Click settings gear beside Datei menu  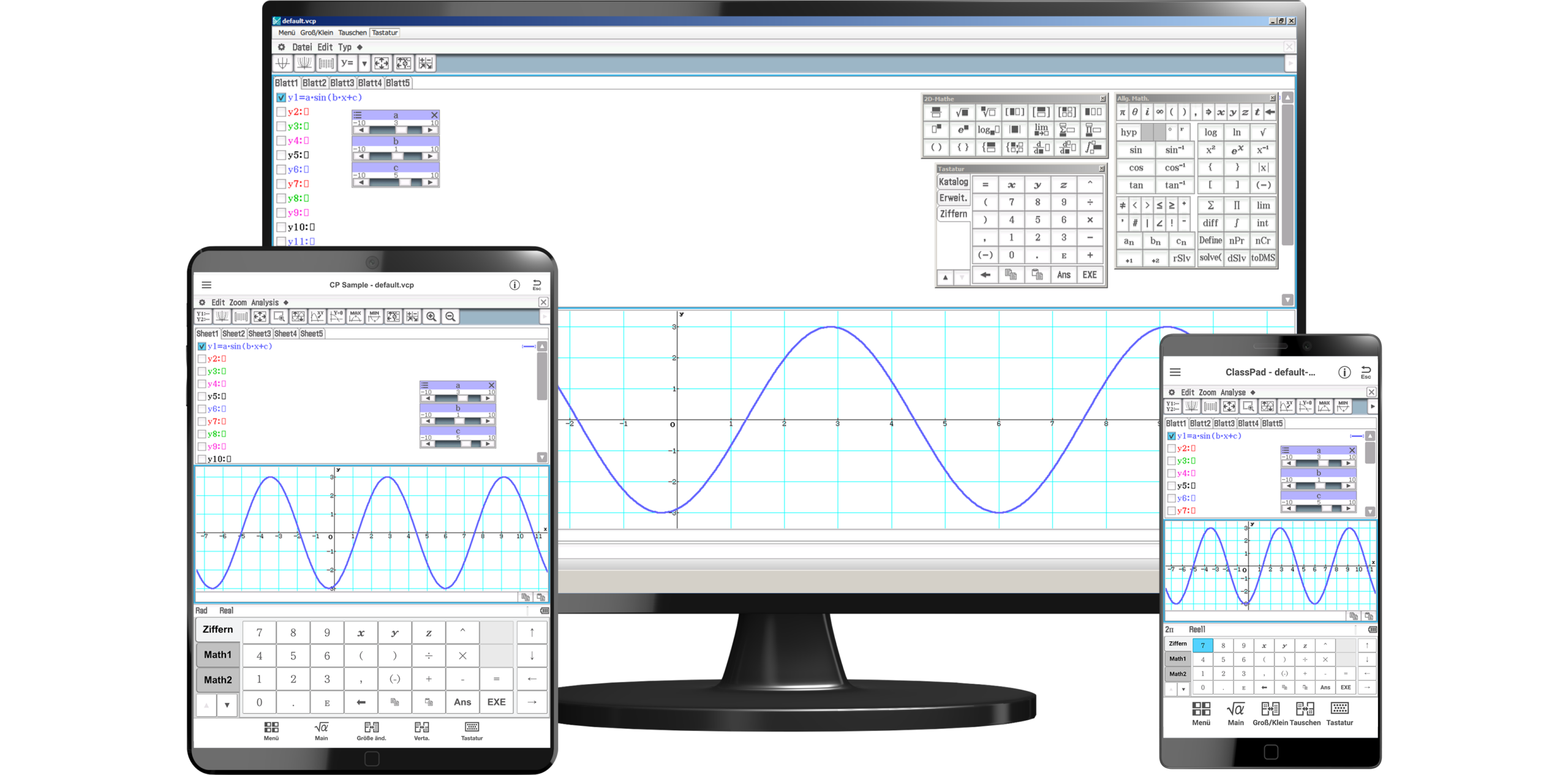pyautogui.click(x=281, y=47)
